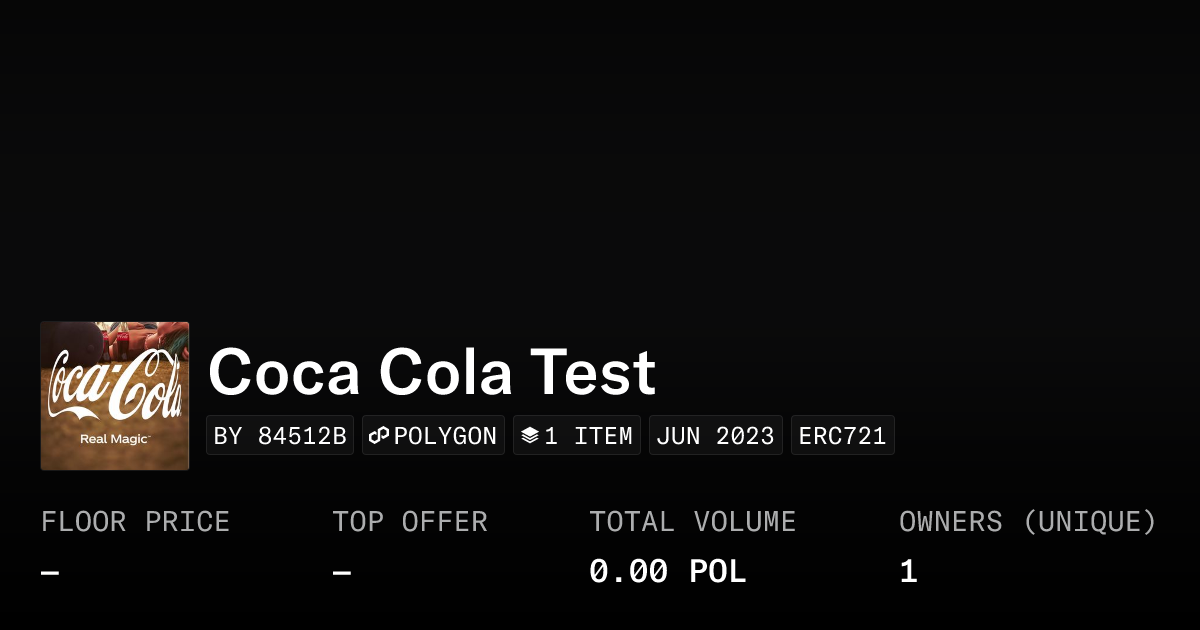1200x630 pixels.
Task: Open creator profile BY 84512B
Action: [280, 436]
